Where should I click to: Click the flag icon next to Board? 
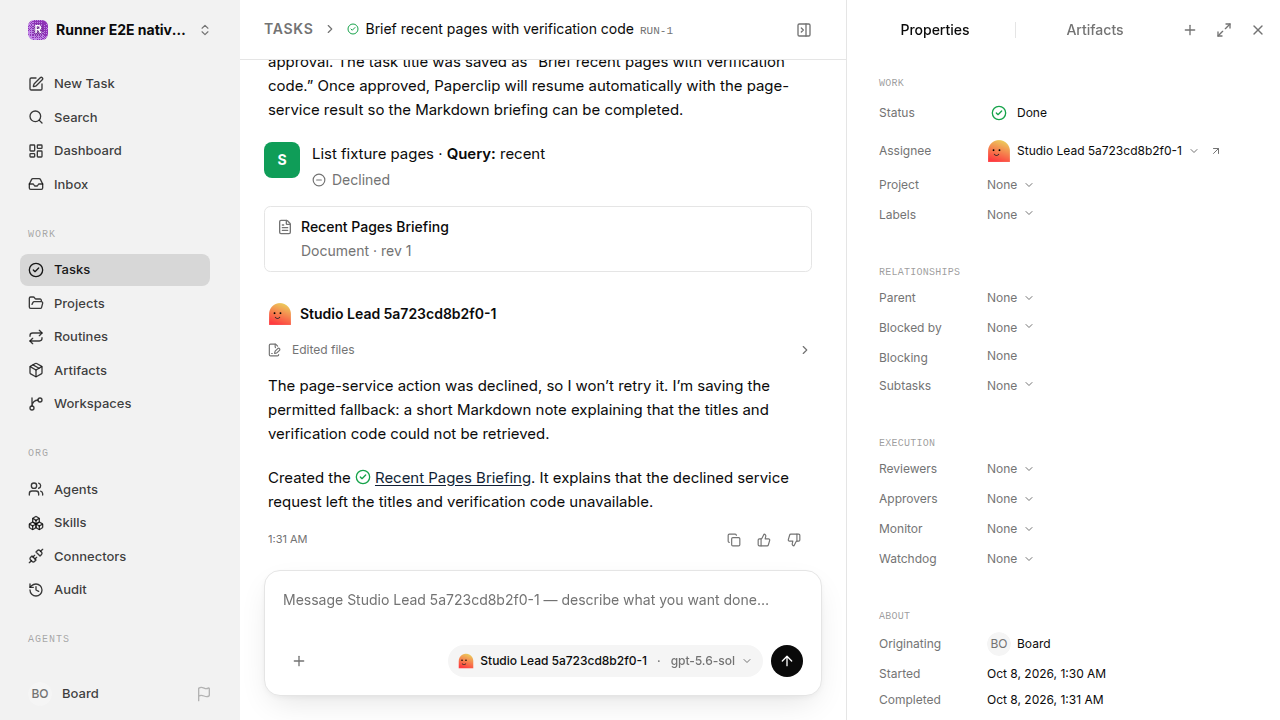(x=204, y=693)
